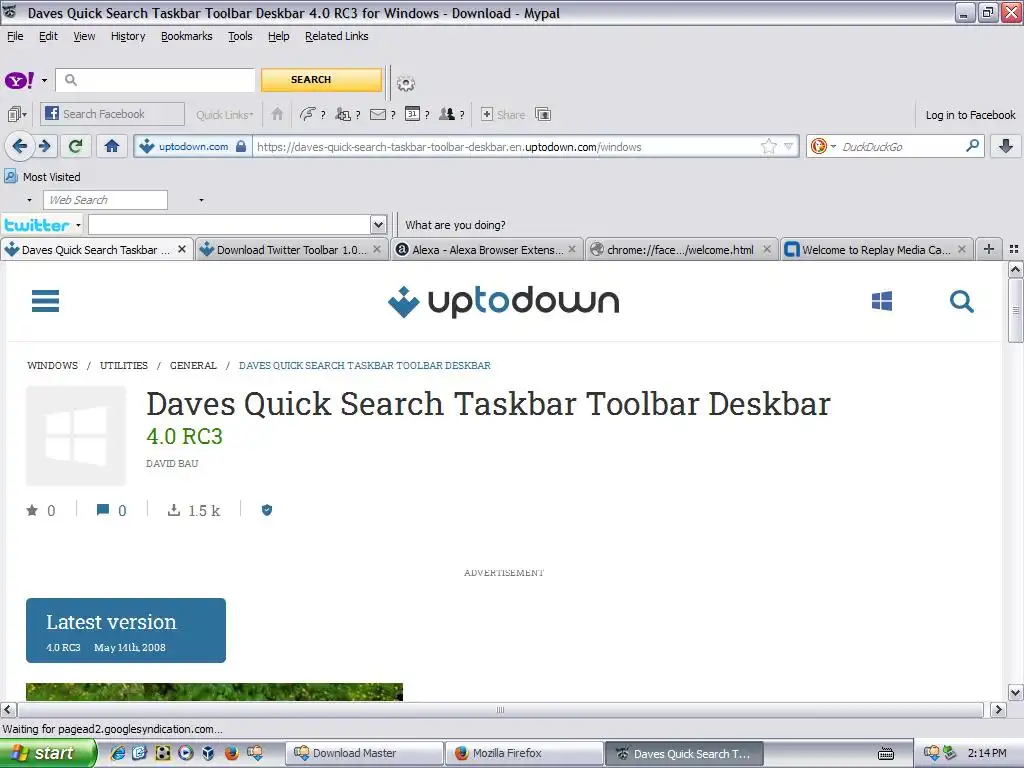Open the uptodown hamburger menu
Screen dimensions: 1024x768
45,301
